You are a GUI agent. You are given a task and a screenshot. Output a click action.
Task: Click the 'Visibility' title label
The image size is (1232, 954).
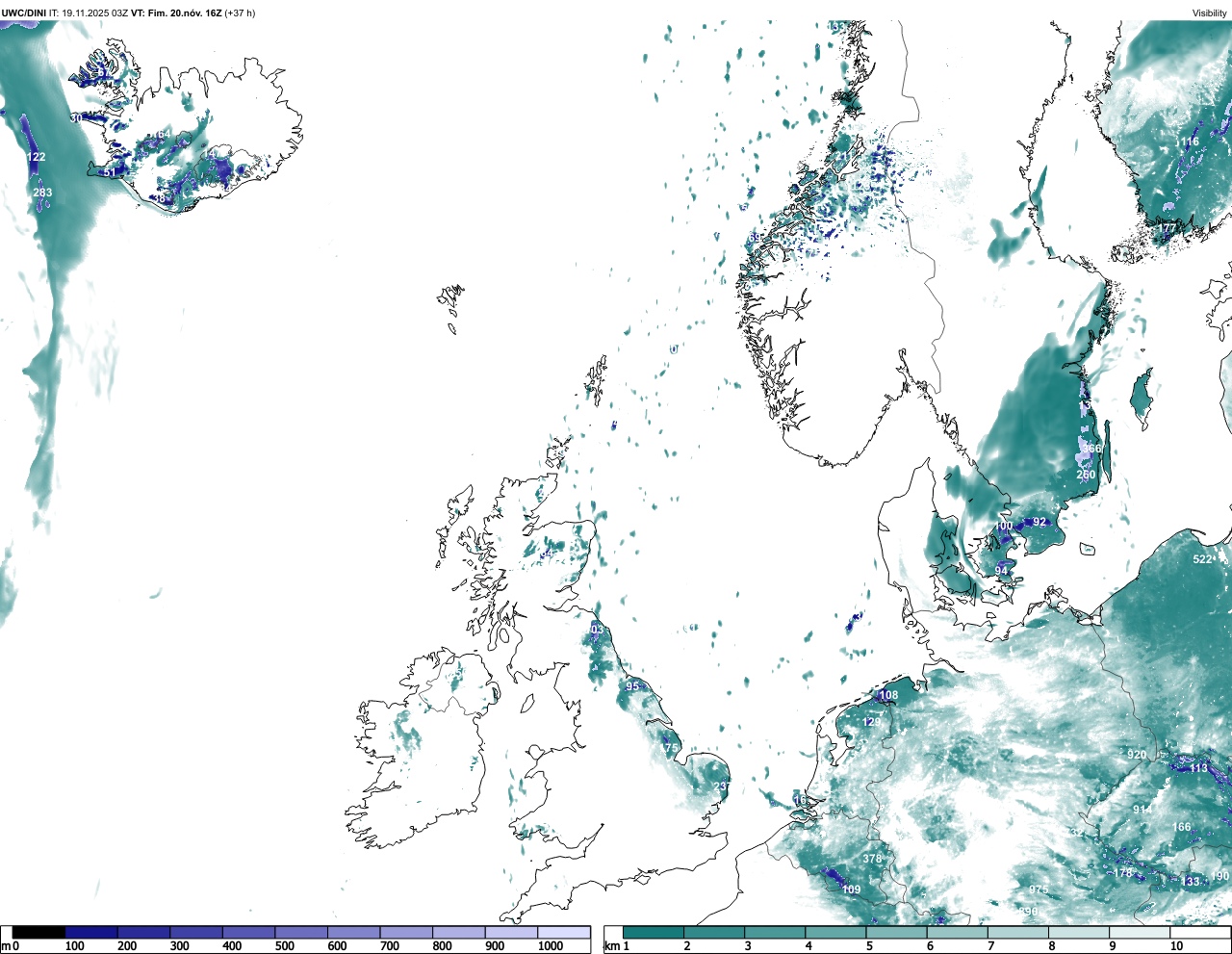click(x=1209, y=13)
